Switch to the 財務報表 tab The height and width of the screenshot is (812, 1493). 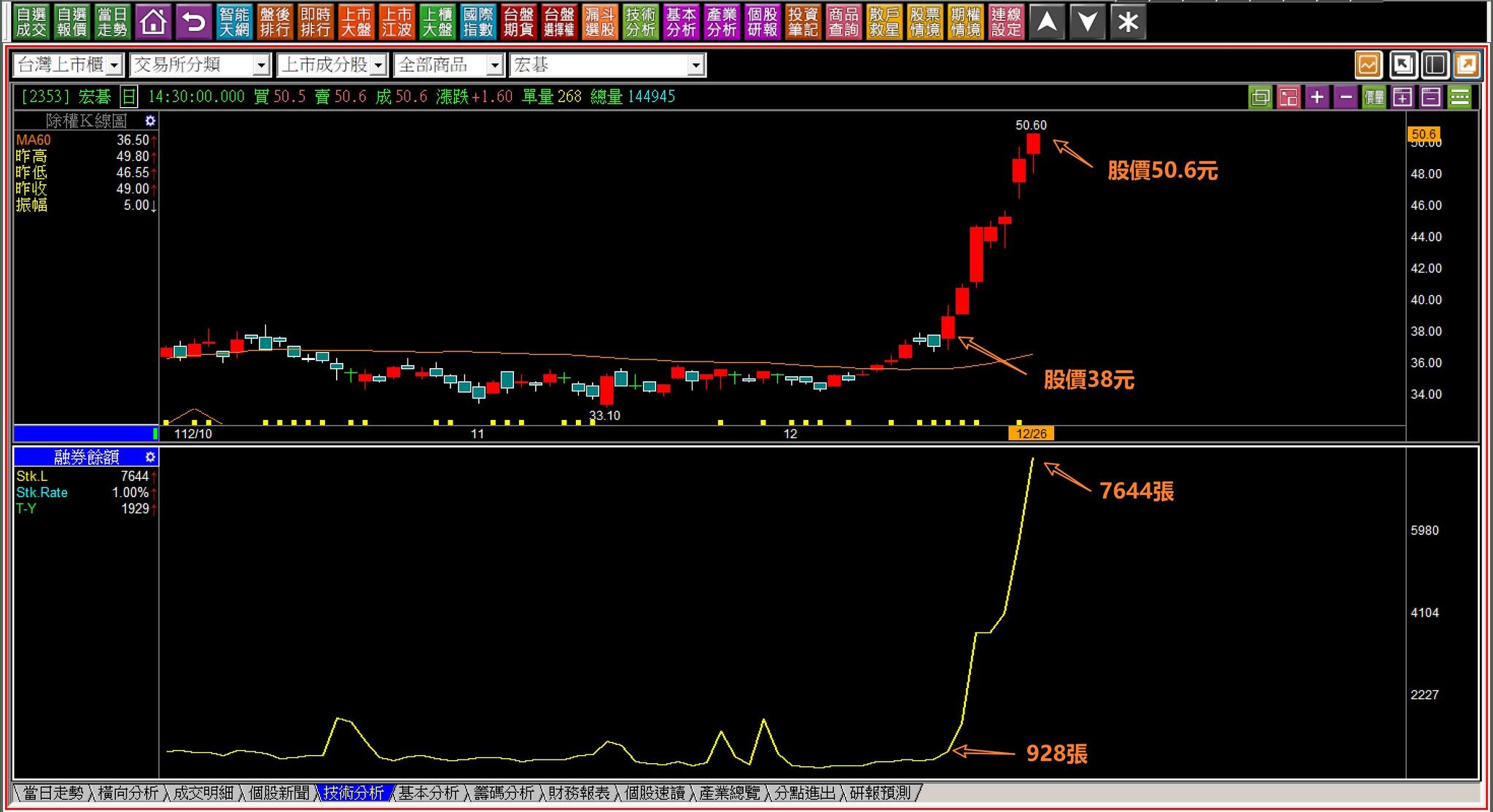click(x=579, y=793)
